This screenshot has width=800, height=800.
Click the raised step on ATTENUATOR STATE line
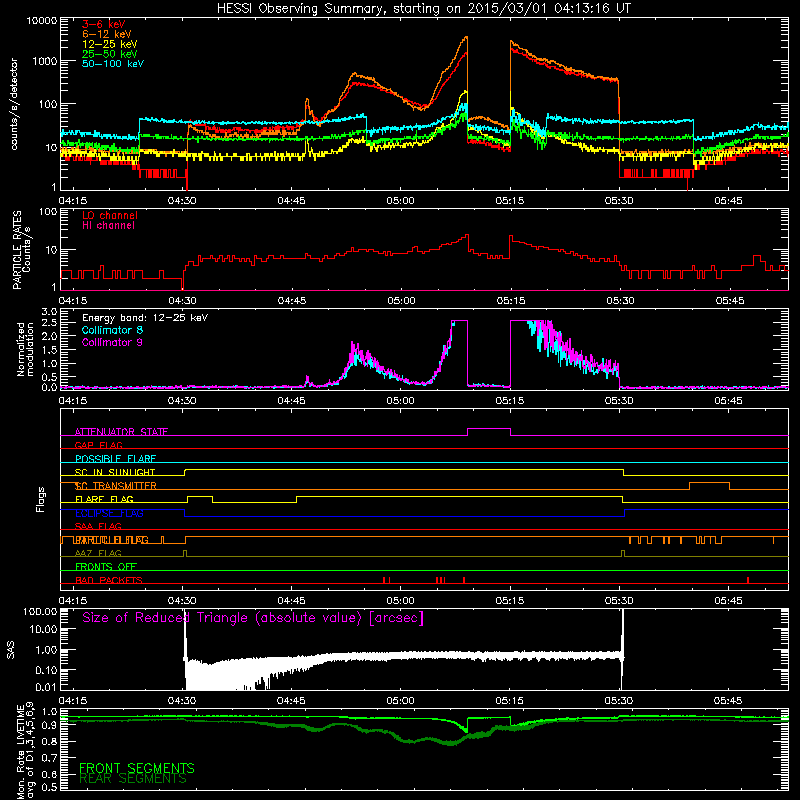(x=489, y=429)
